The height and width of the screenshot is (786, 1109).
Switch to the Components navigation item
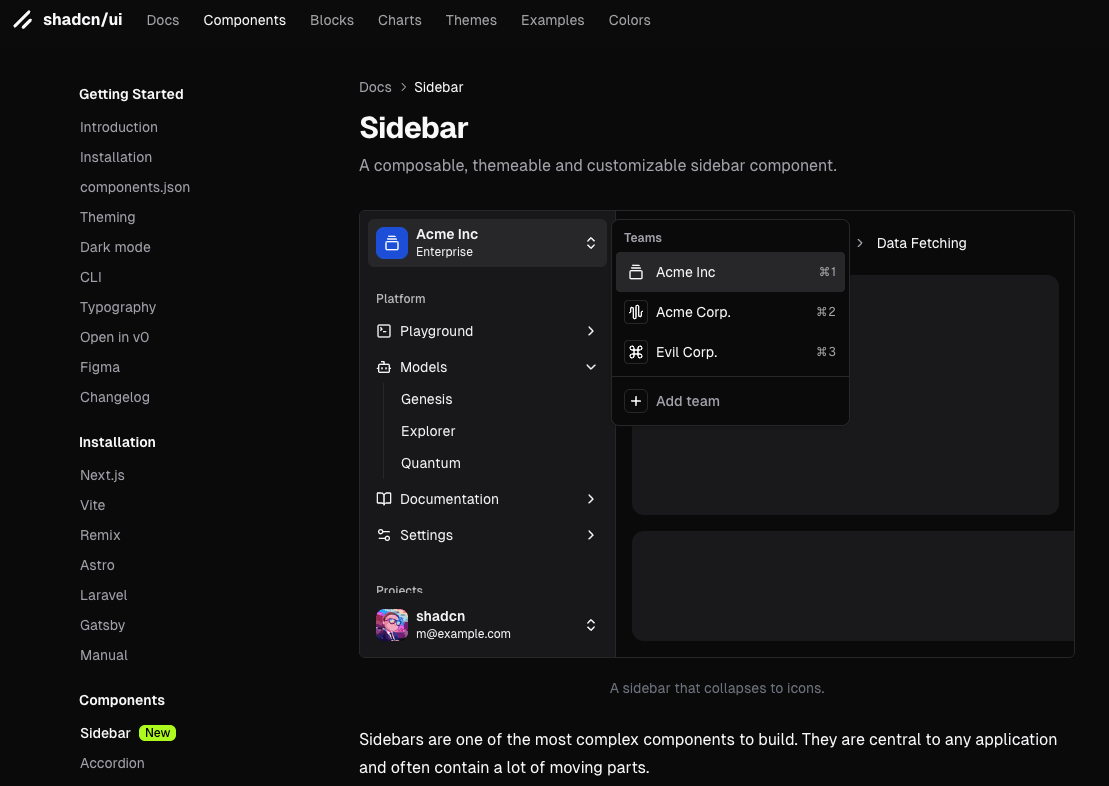coord(244,20)
